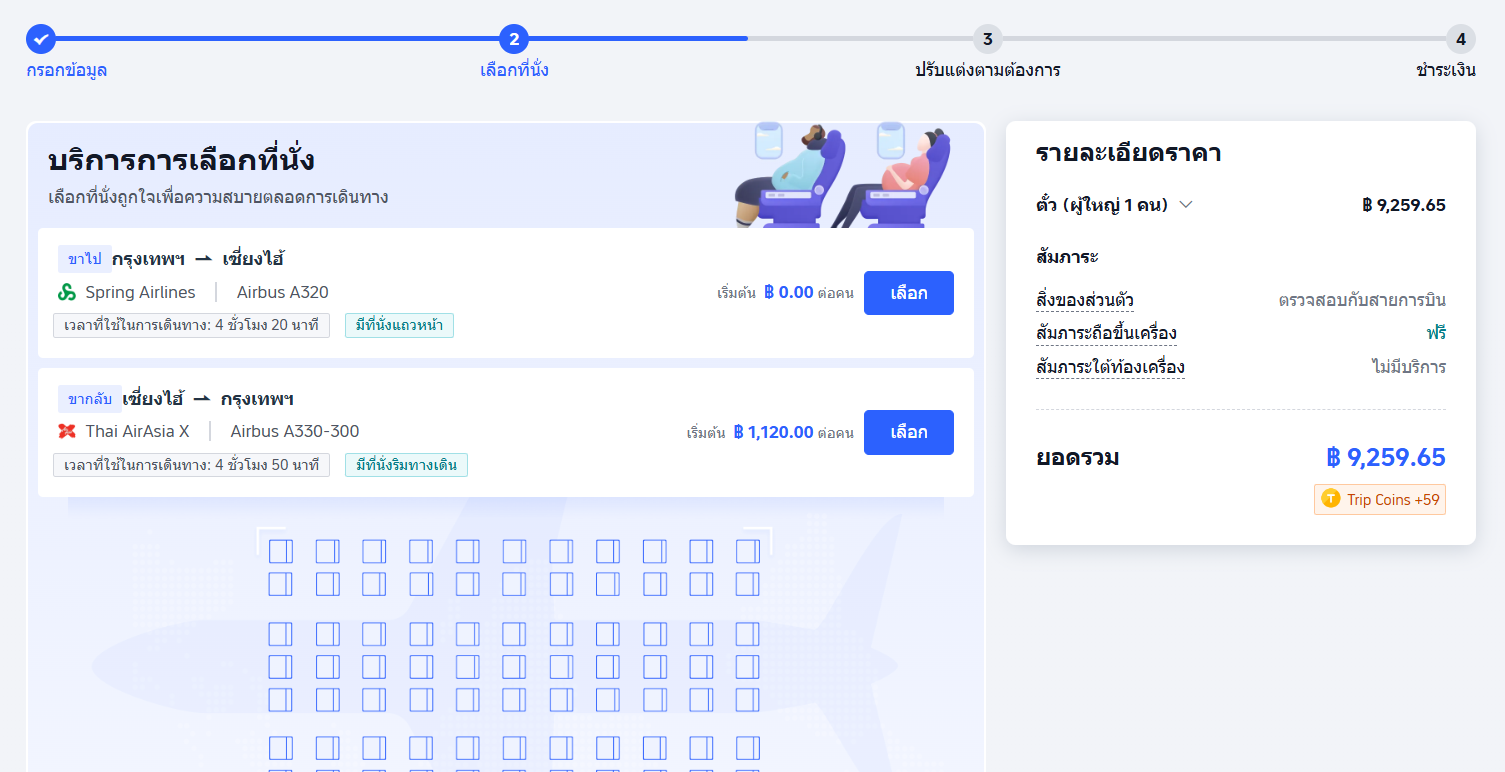Screen dimensions: 1505x772
Task: Click the step 3 circle indicator
Action: coord(987,39)
